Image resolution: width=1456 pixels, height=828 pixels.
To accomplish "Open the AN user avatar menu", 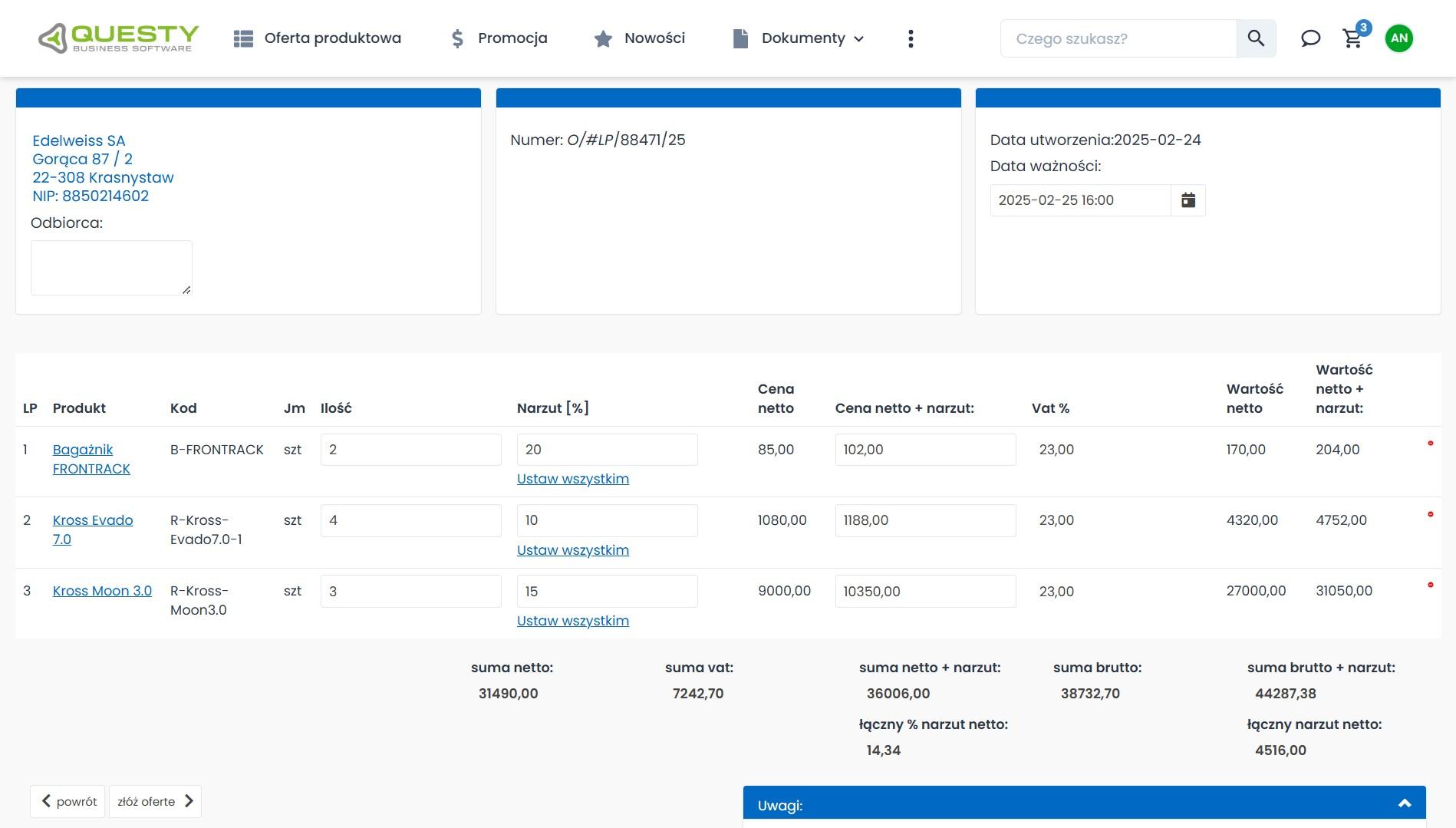I will pos(1399,38).
